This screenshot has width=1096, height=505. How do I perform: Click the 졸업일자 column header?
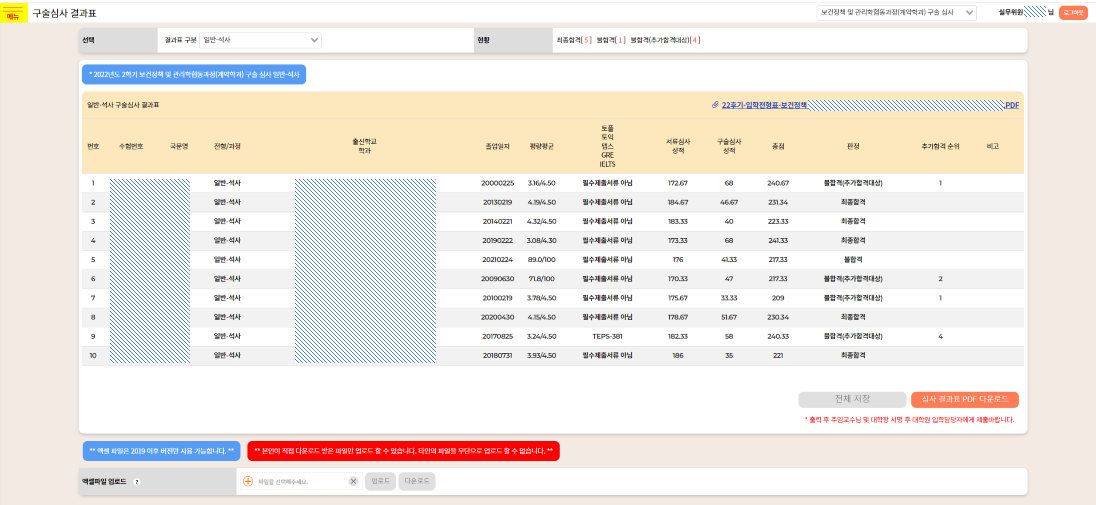497,146
